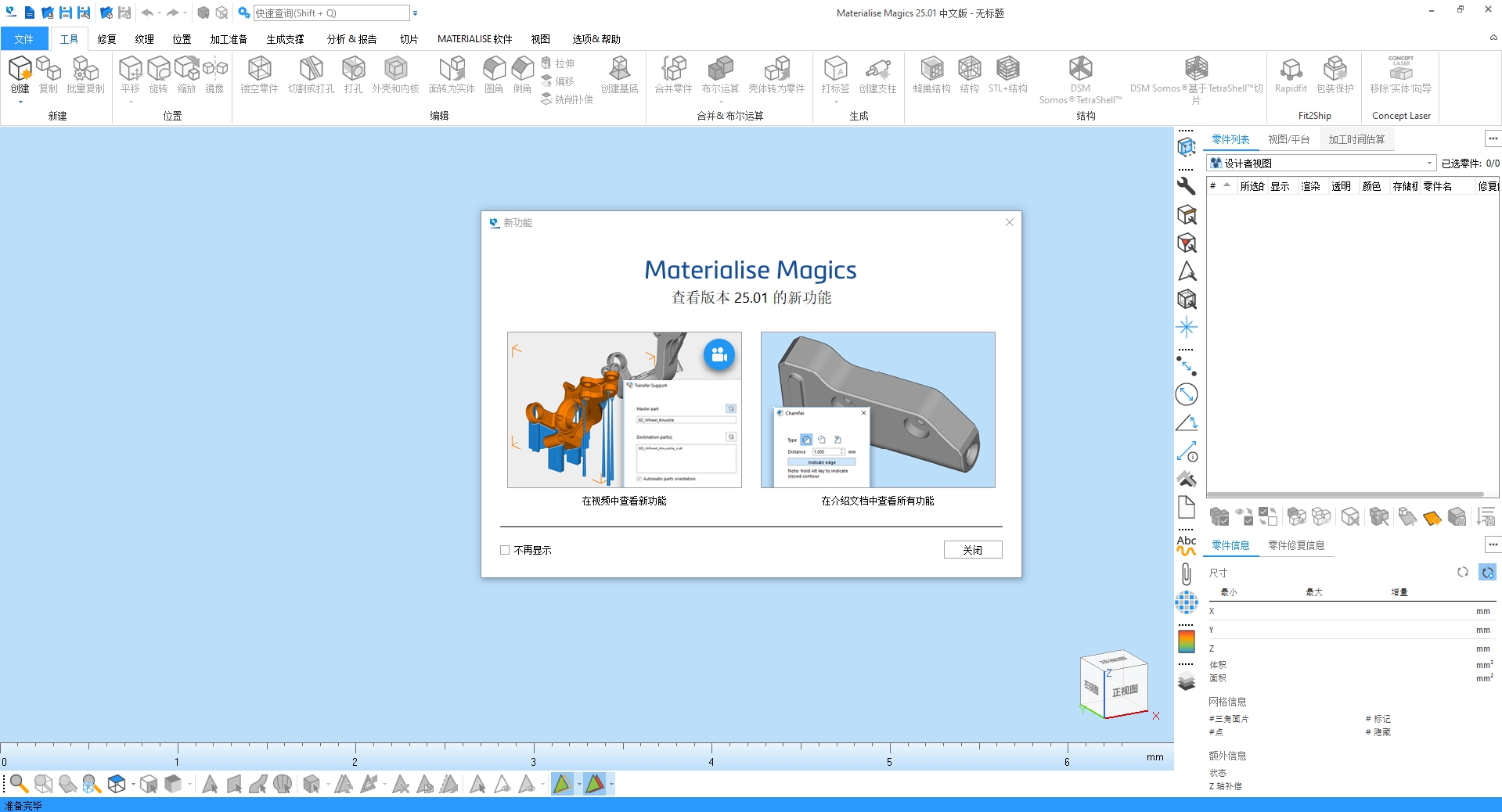
Task: Open the 设计者视图 dropdown
Action: (x=1322, y=163)
